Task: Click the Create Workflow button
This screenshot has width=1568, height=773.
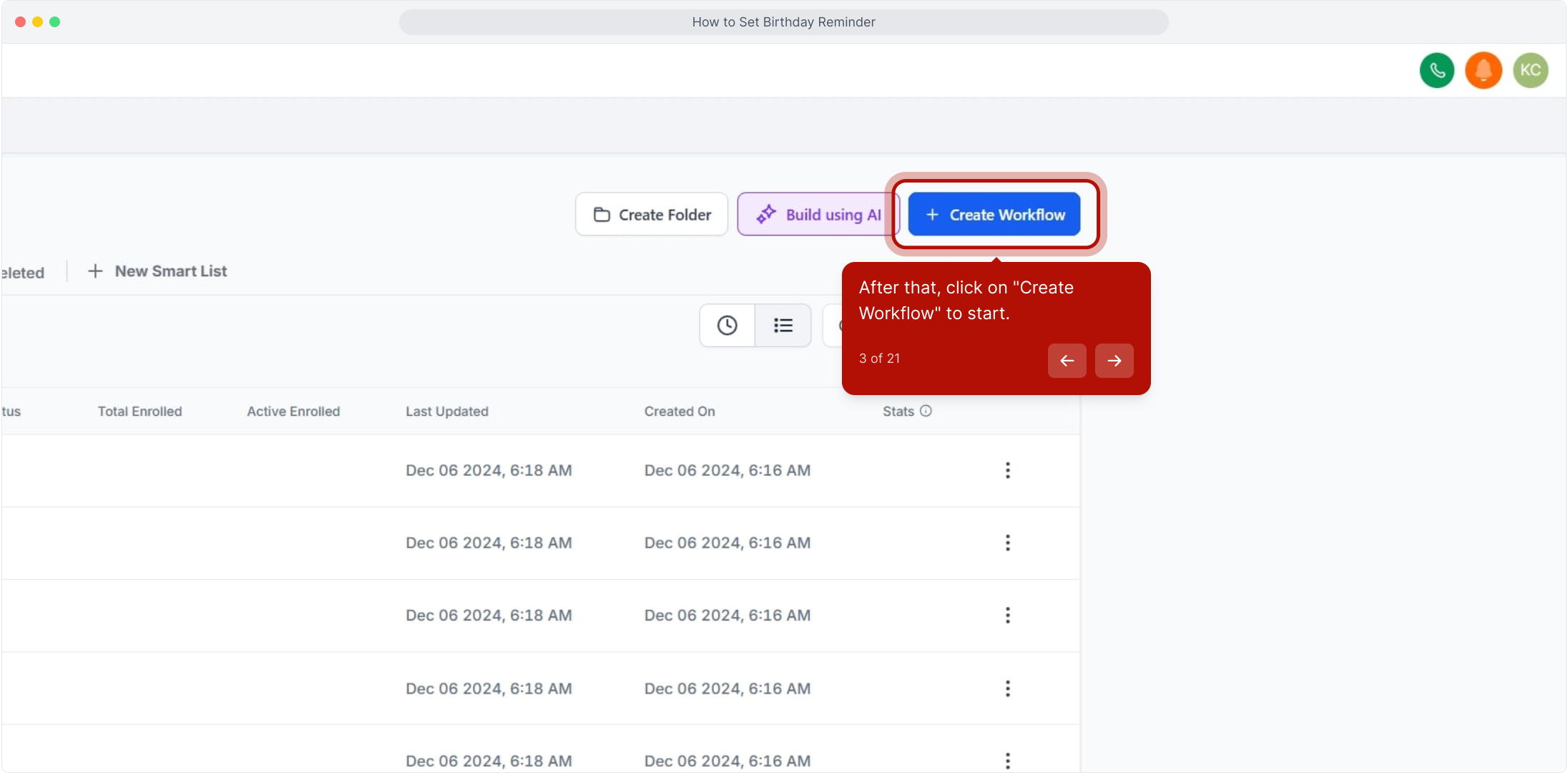Action: 994,215
